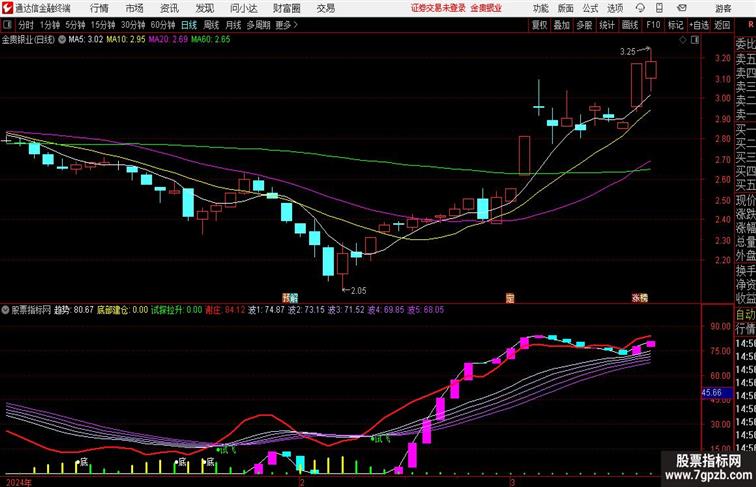Click the 游客 user label

(723, 8)
